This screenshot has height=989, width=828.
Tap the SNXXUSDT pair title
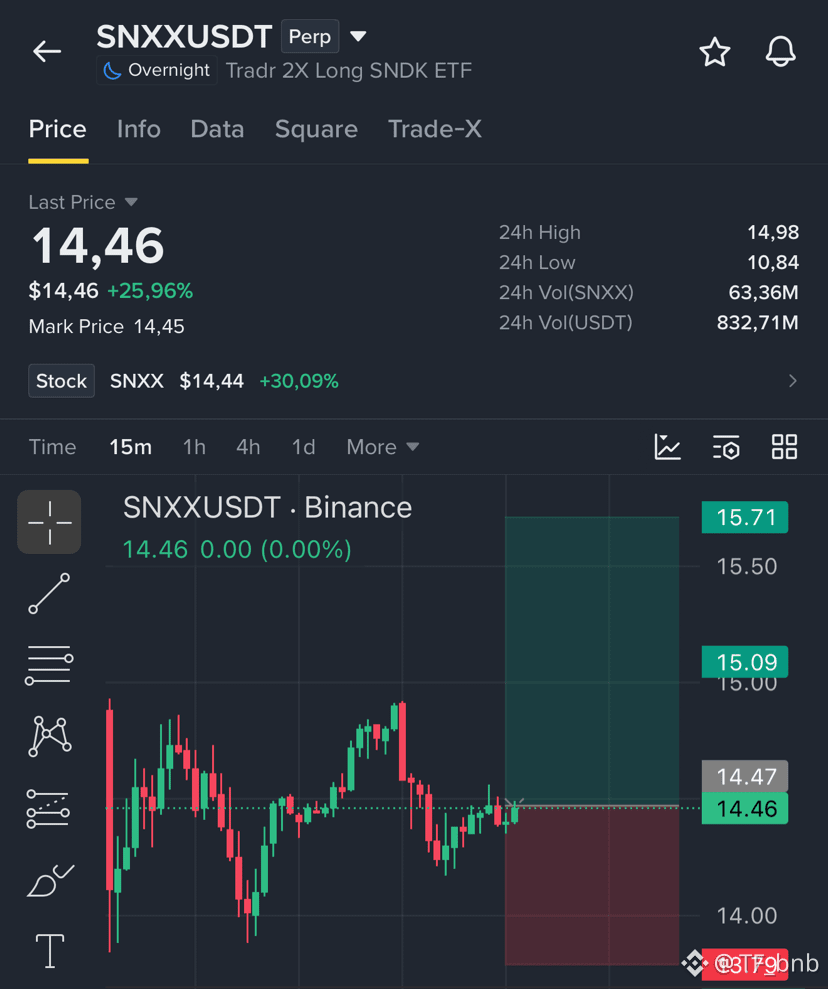(x=184, y=37)
